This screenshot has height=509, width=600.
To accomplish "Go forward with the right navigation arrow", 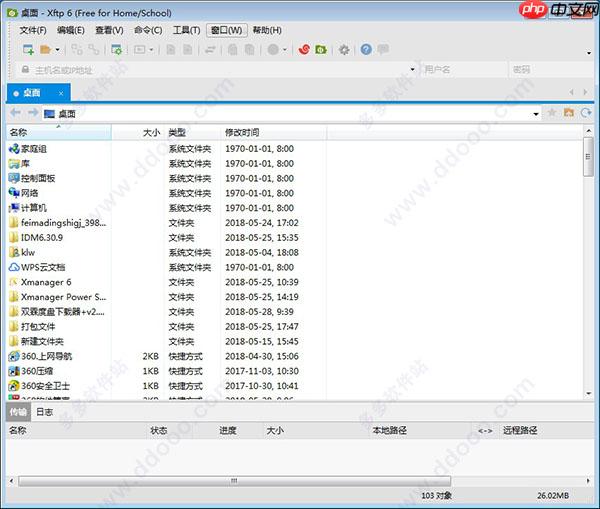I will 33,113.
